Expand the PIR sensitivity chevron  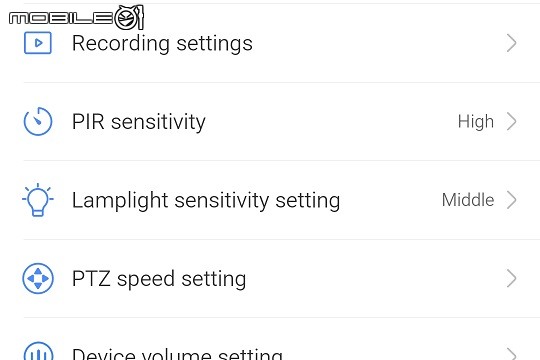click(x=512, y=121)
